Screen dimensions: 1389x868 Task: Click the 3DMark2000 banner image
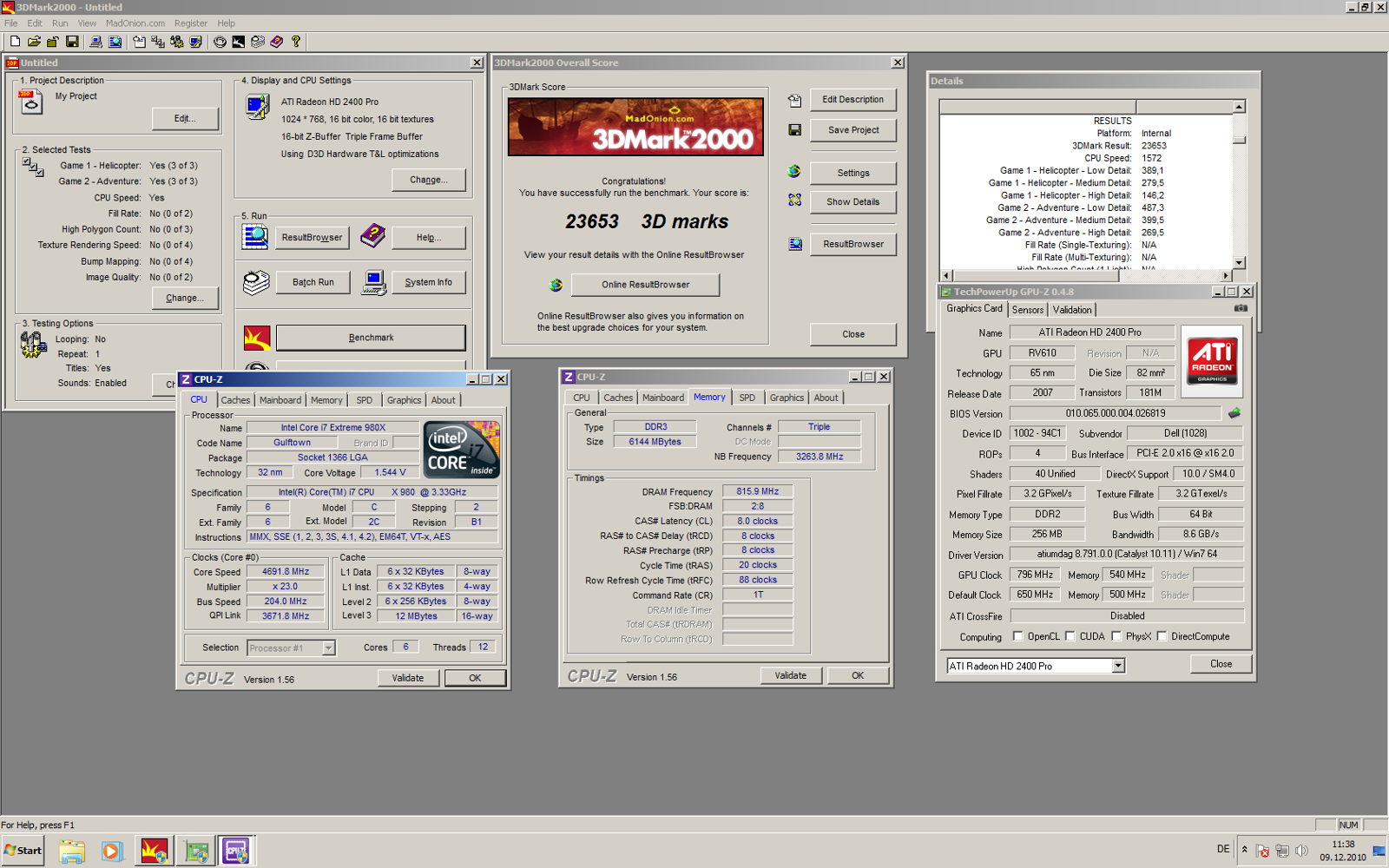click(635, 127)
